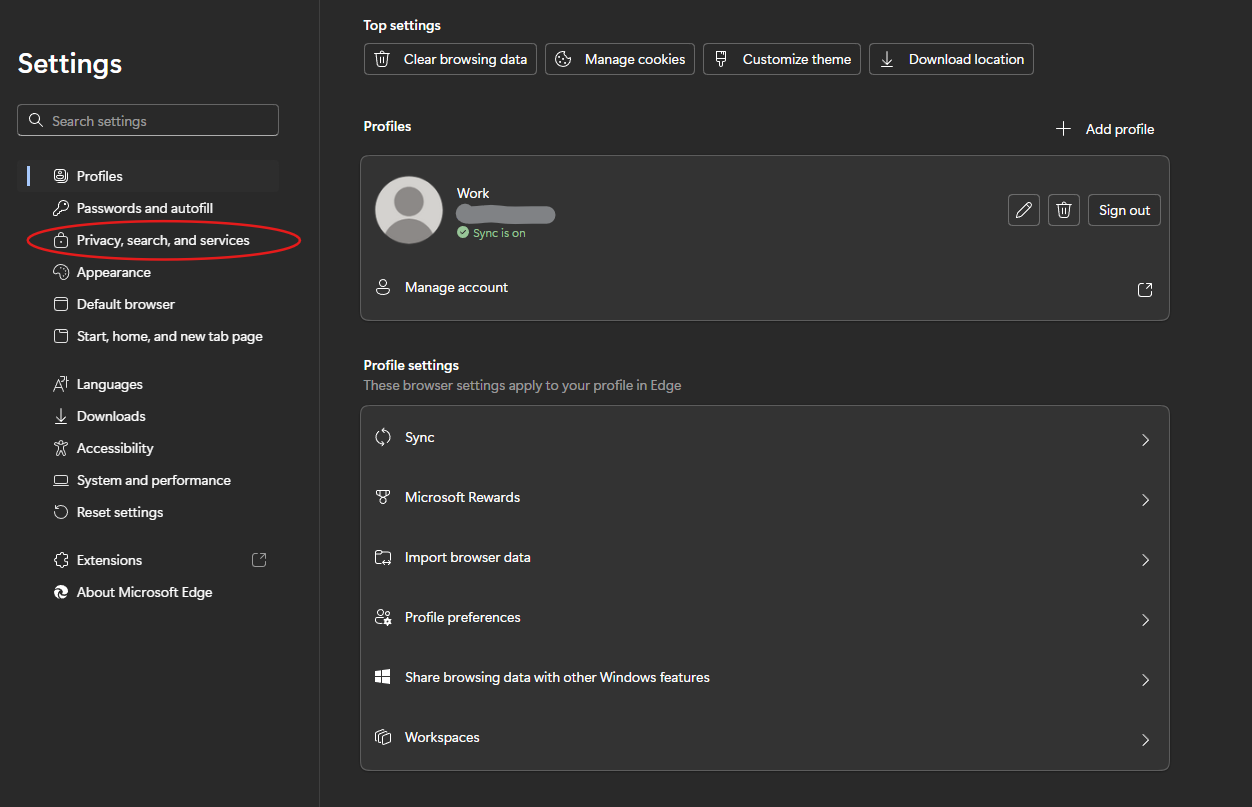Viewport: 1252px width, 807px height.
Task: Click the plus icon beside Add profile
Action: tap(1064, 129)
